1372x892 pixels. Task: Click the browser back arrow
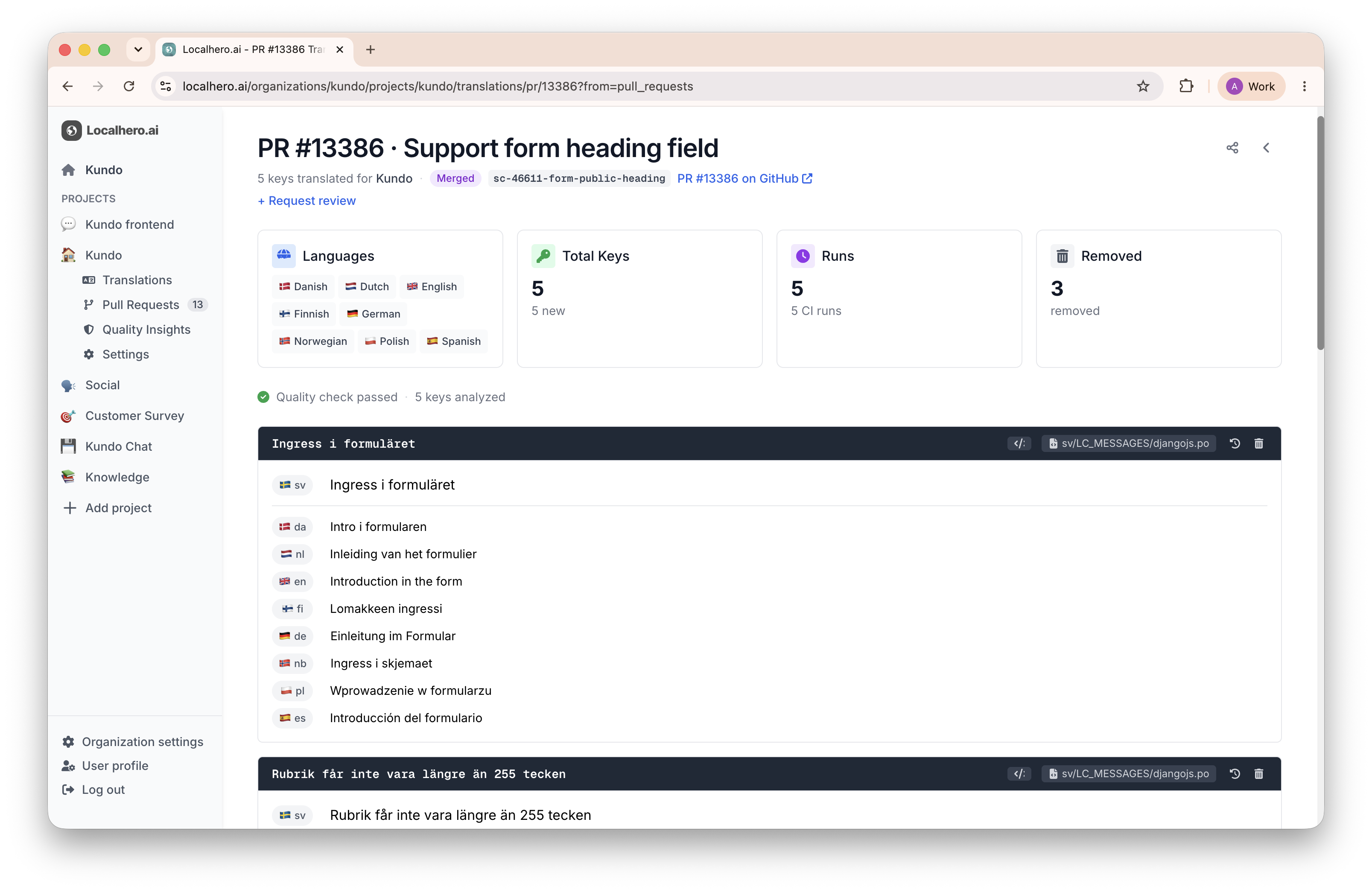[67, 87]
